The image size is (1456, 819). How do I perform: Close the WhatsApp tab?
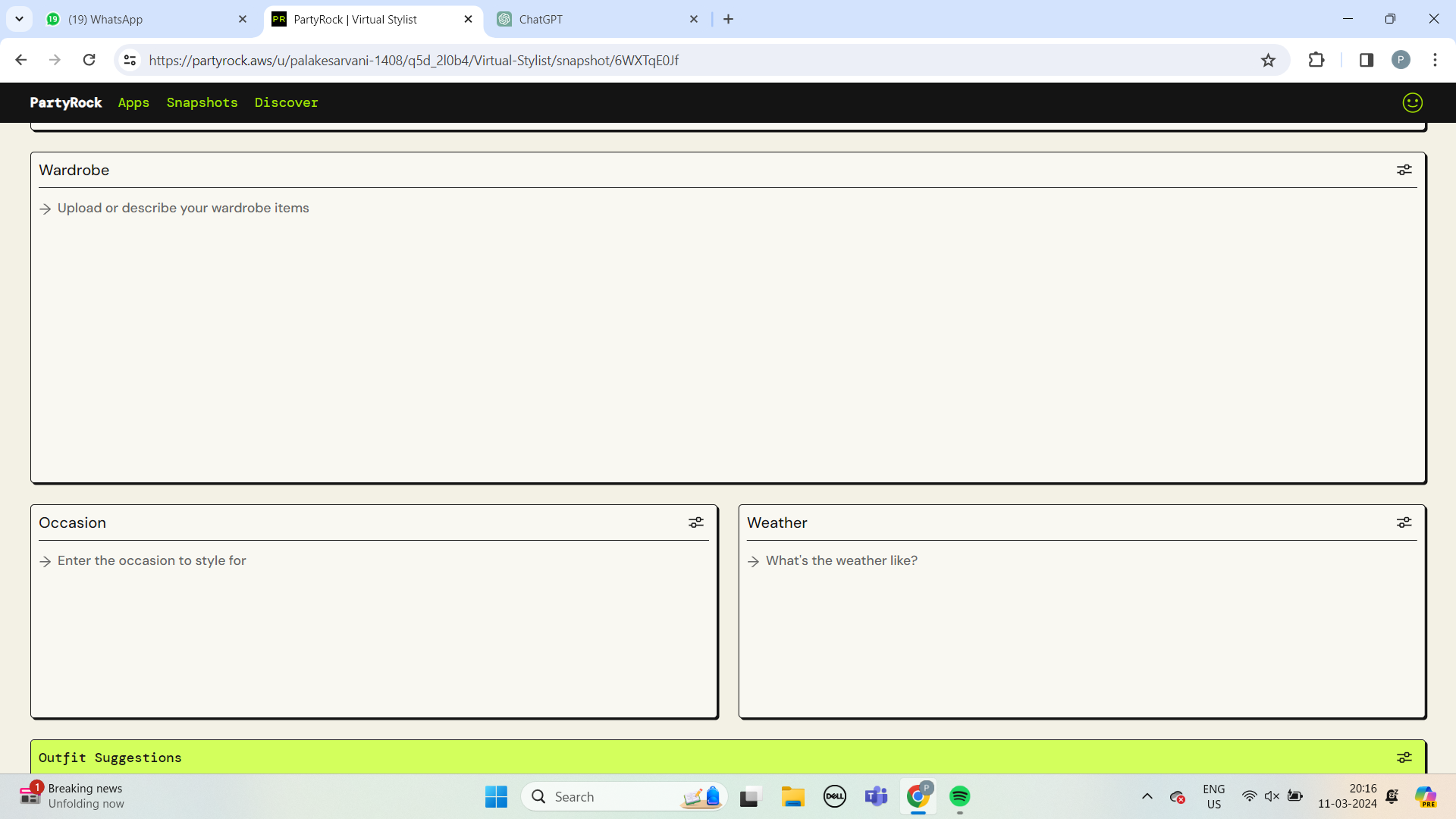click(243, 19)
